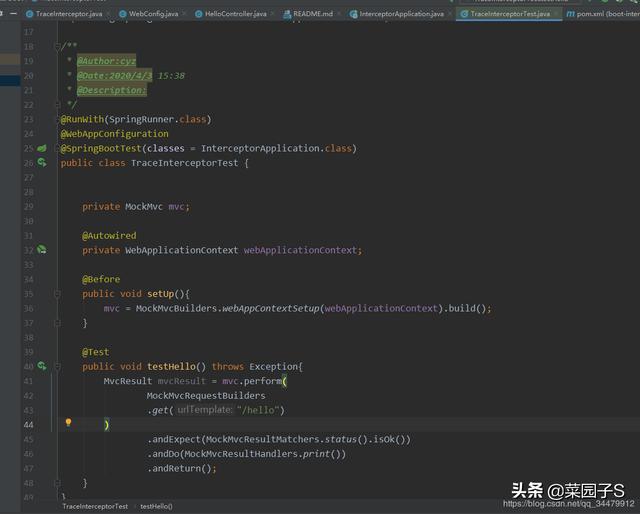Run the test class via line 26 gutter icon

(42, 162)
